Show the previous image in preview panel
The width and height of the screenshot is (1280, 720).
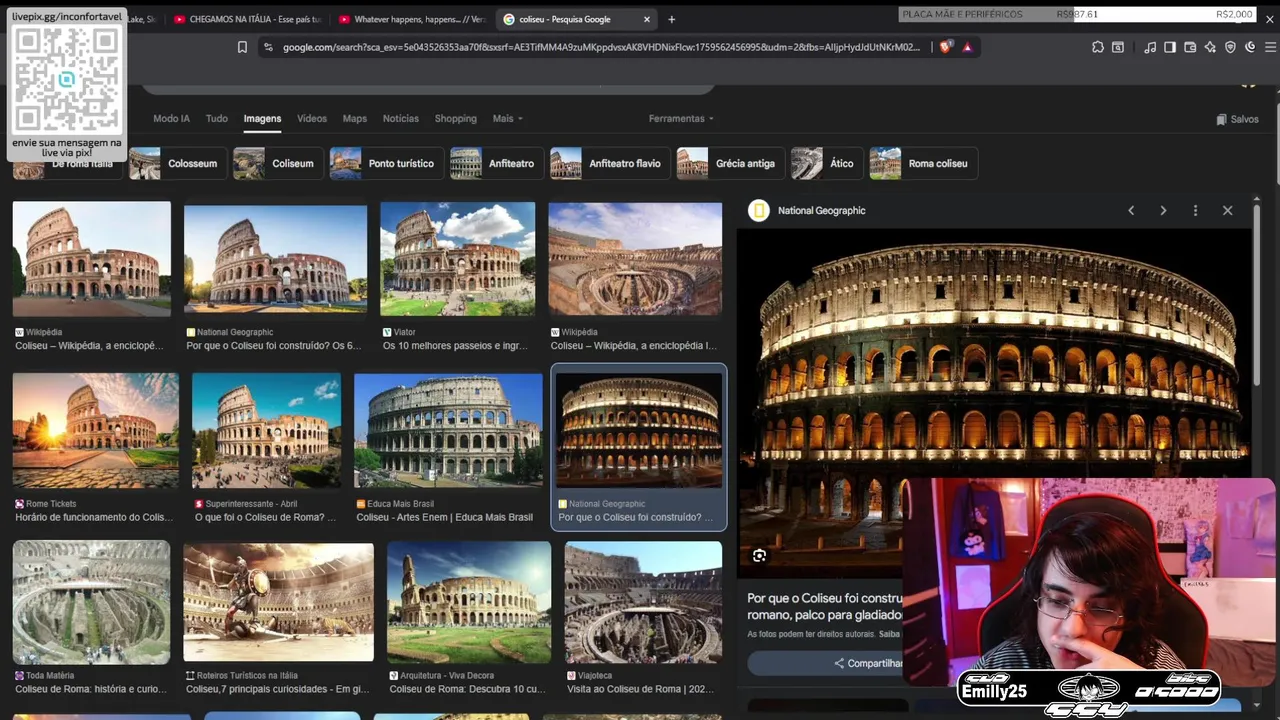tap(1131, 211)
